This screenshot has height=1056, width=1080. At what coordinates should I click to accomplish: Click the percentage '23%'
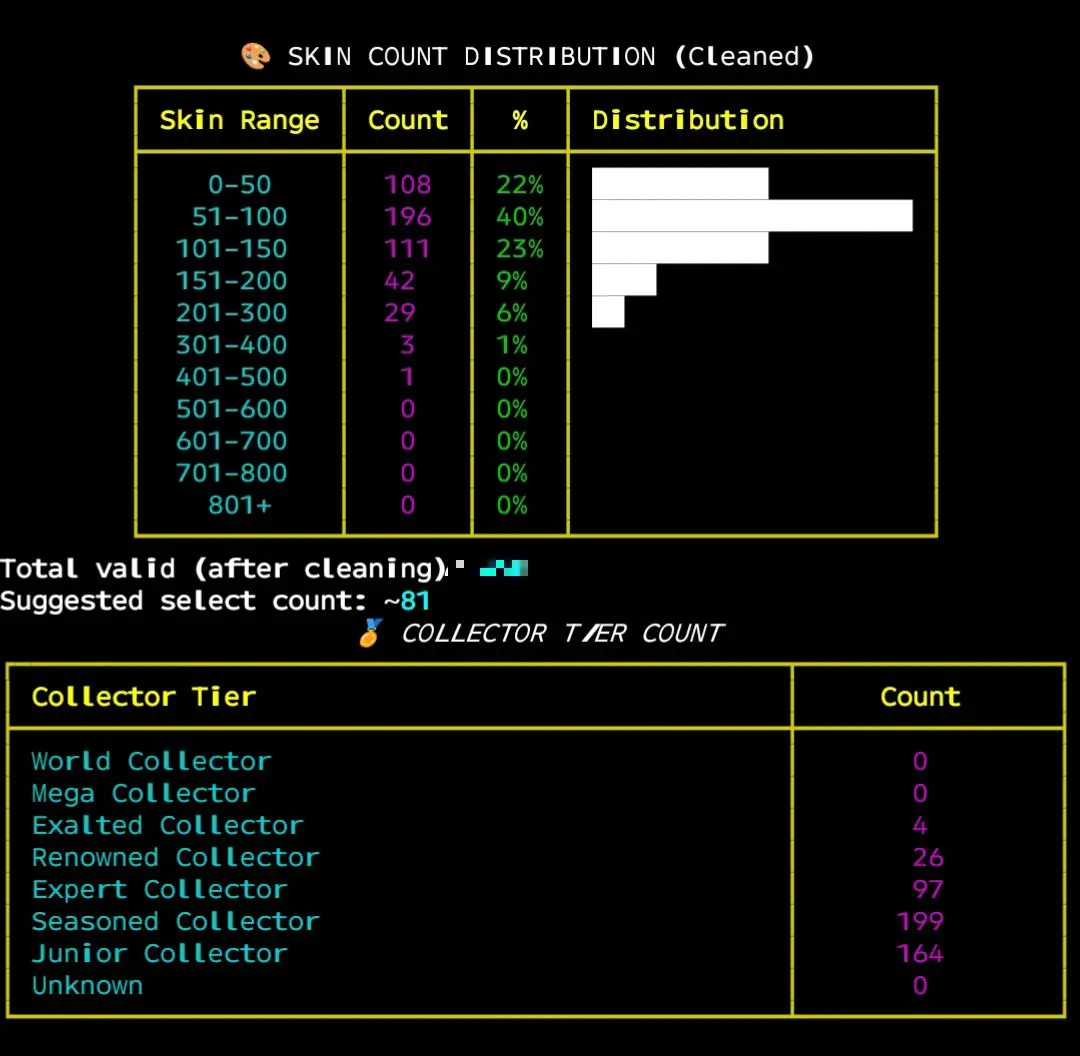[x=520, y=249]
